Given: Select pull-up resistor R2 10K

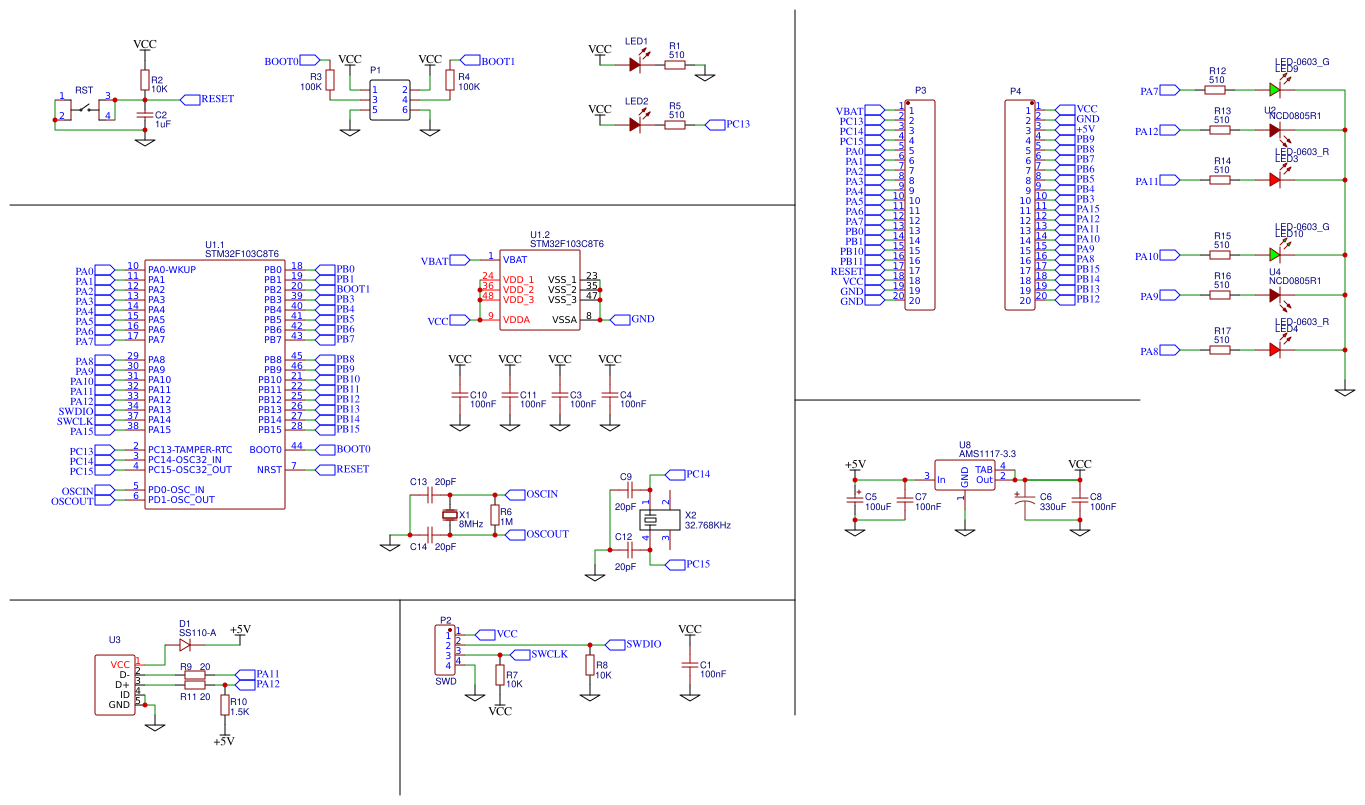Looking at the screenshot, I should tap(145, 80).
